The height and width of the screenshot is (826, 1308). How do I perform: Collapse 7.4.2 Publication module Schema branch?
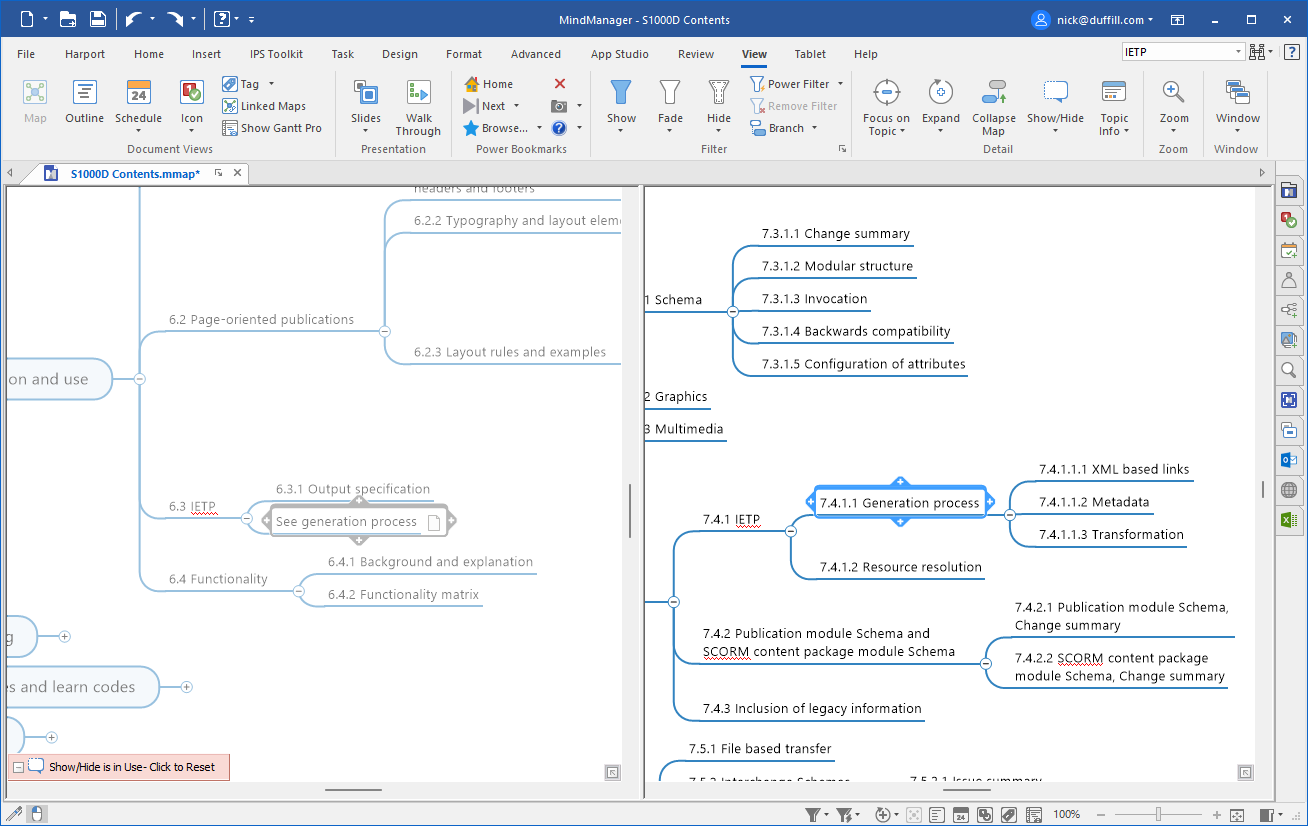point(985,663)
